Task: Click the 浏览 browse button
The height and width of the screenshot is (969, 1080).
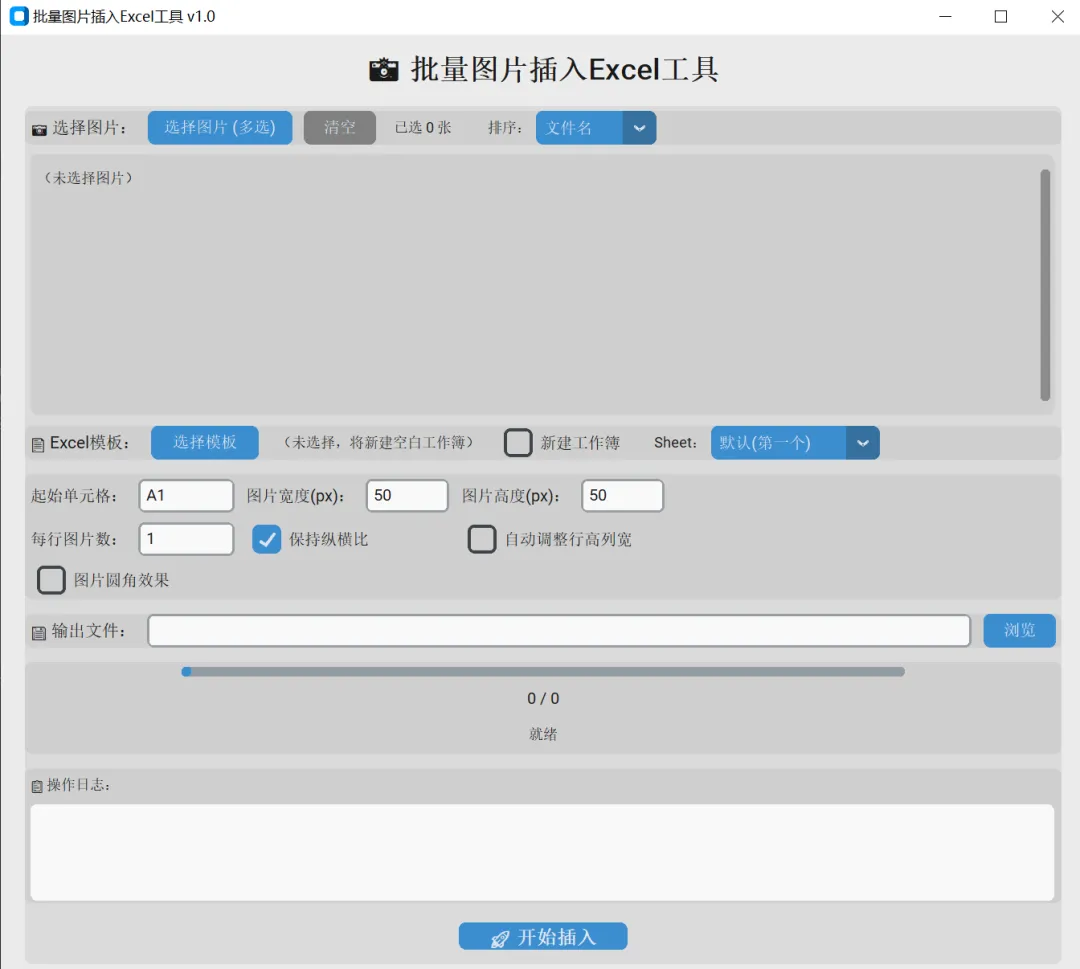Action: 1019,630
